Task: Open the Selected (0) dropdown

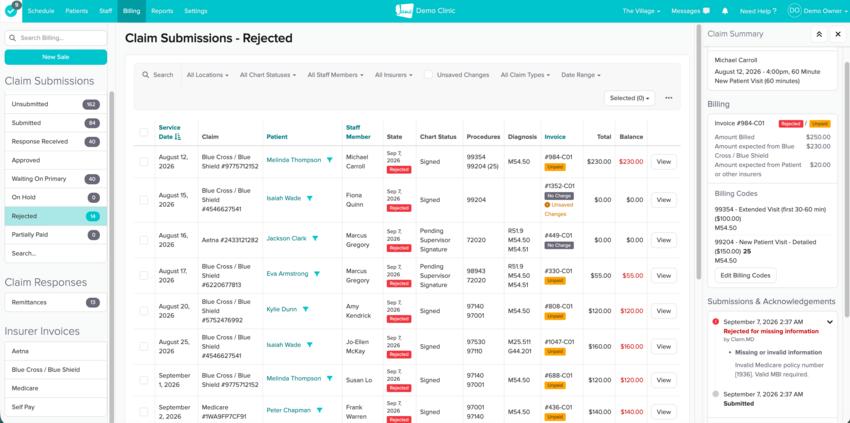Action: (629, 98)
